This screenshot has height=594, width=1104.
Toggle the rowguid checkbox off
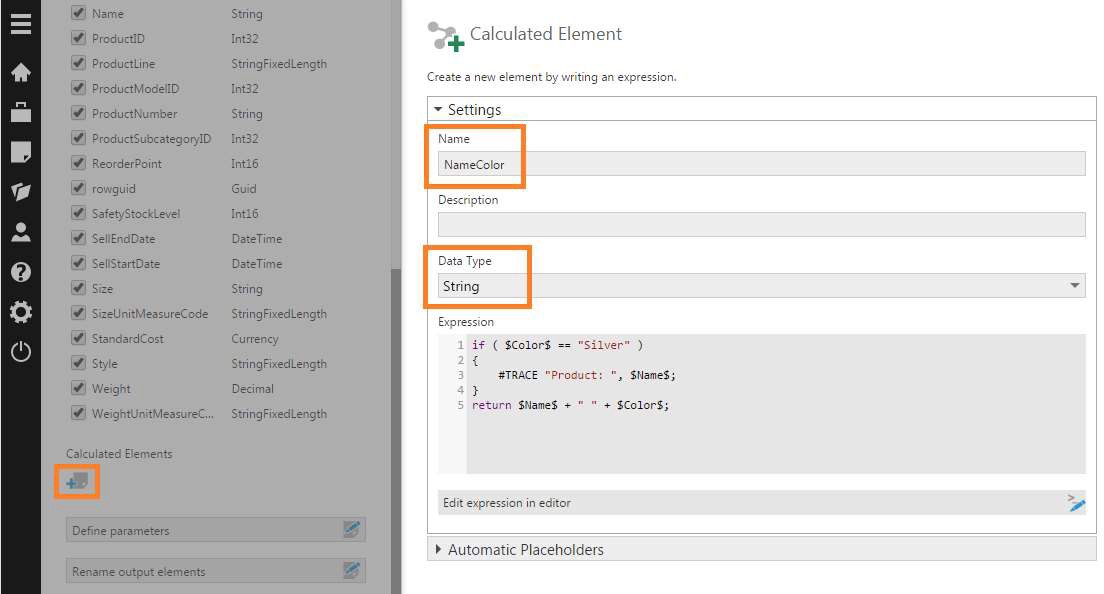(x=78, y=188)
